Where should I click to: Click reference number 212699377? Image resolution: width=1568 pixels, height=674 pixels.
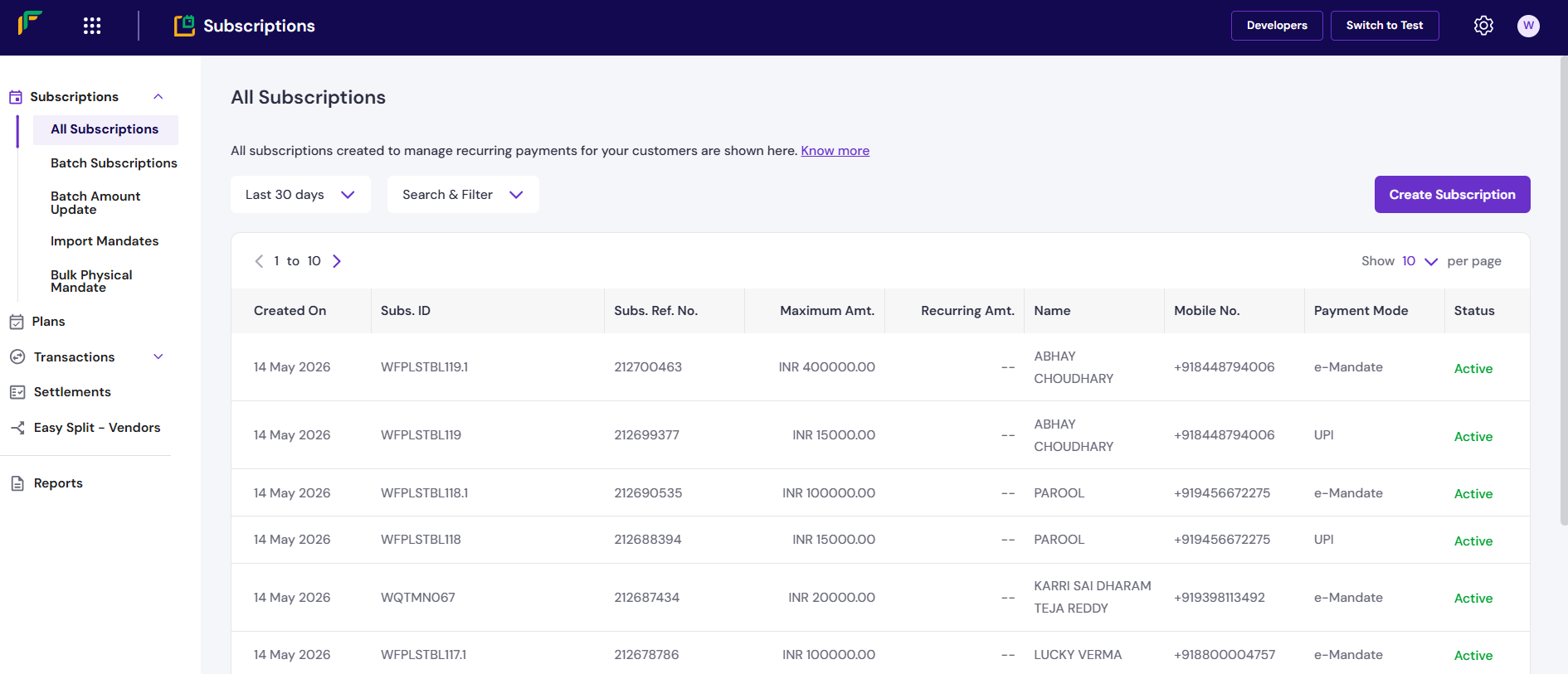pyautogui.click(x=646, y=435)
